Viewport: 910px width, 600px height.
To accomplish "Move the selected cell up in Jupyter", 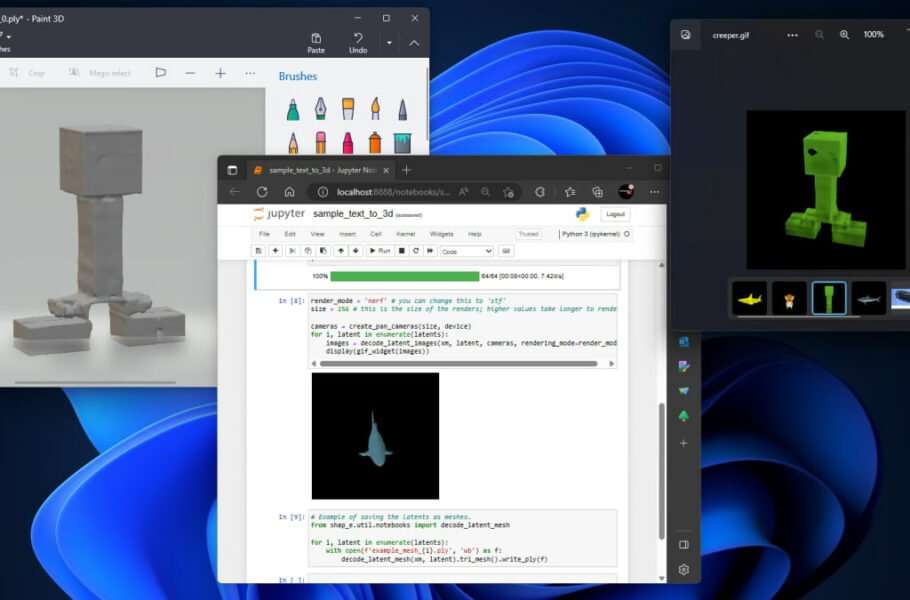I will (x=341, y=251).
